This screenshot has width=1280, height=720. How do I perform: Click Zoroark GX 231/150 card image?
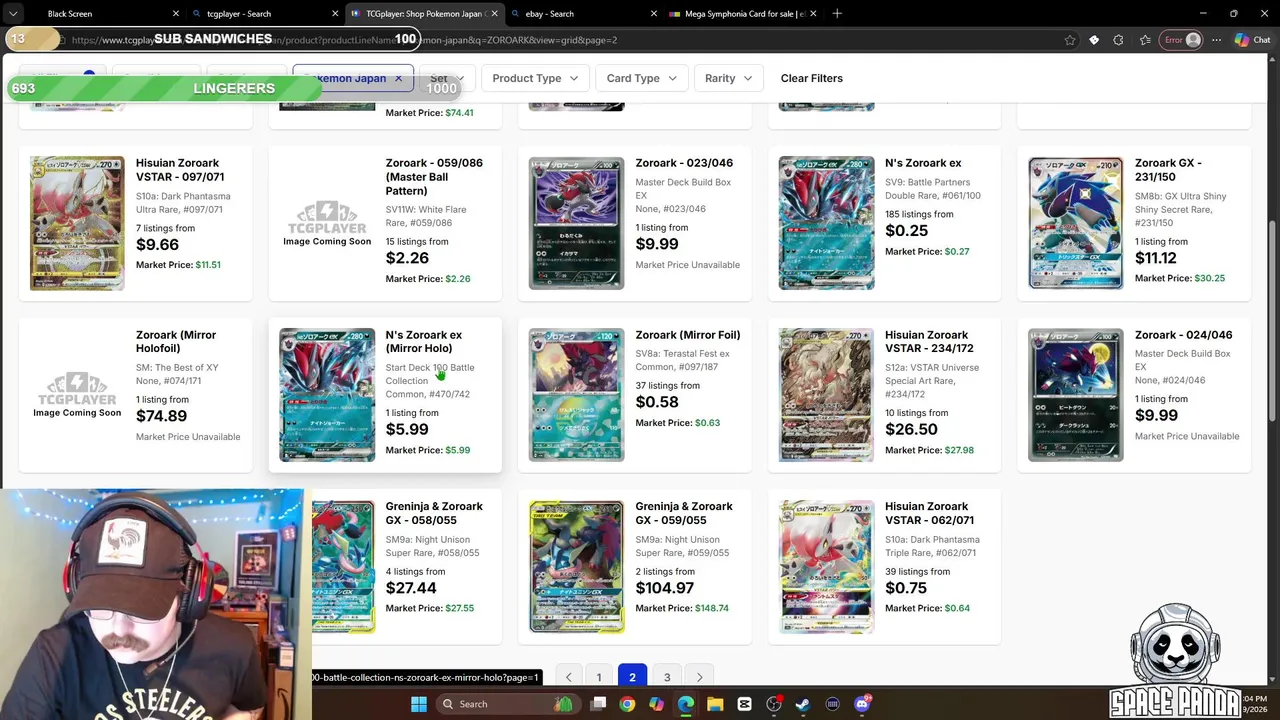[x=1076, y=223]
